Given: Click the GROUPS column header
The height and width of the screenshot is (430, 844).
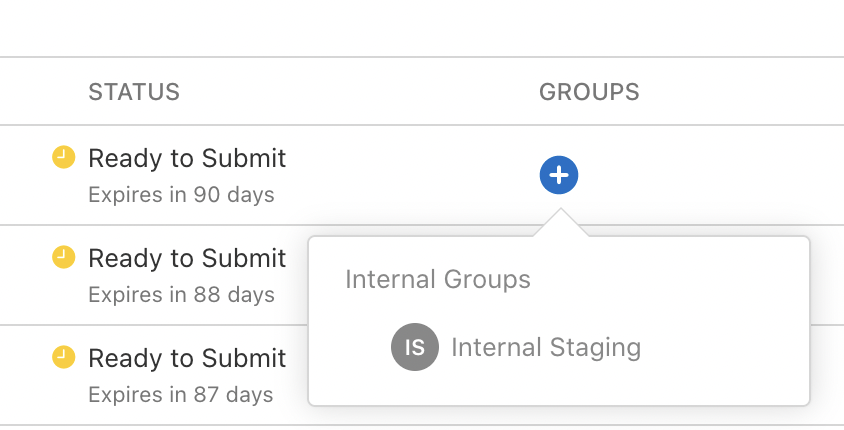Looking at the screenshot, I should click(589, 93).
